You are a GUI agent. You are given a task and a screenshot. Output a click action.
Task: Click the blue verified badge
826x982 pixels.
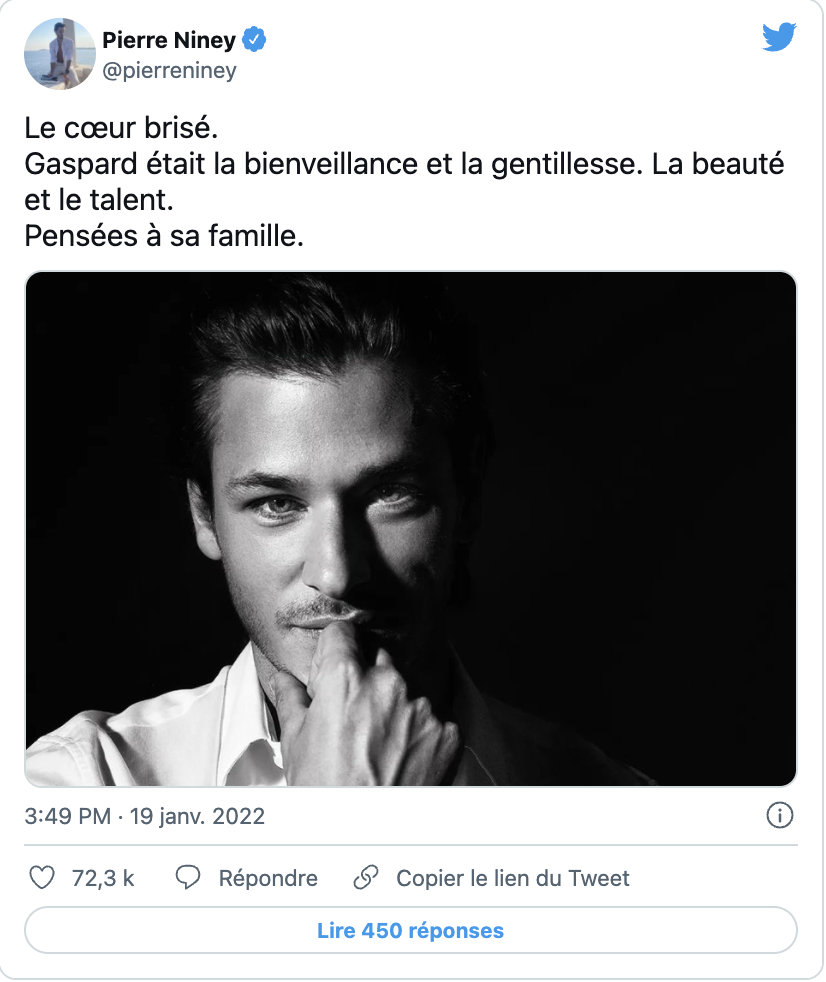coord(256,41)
